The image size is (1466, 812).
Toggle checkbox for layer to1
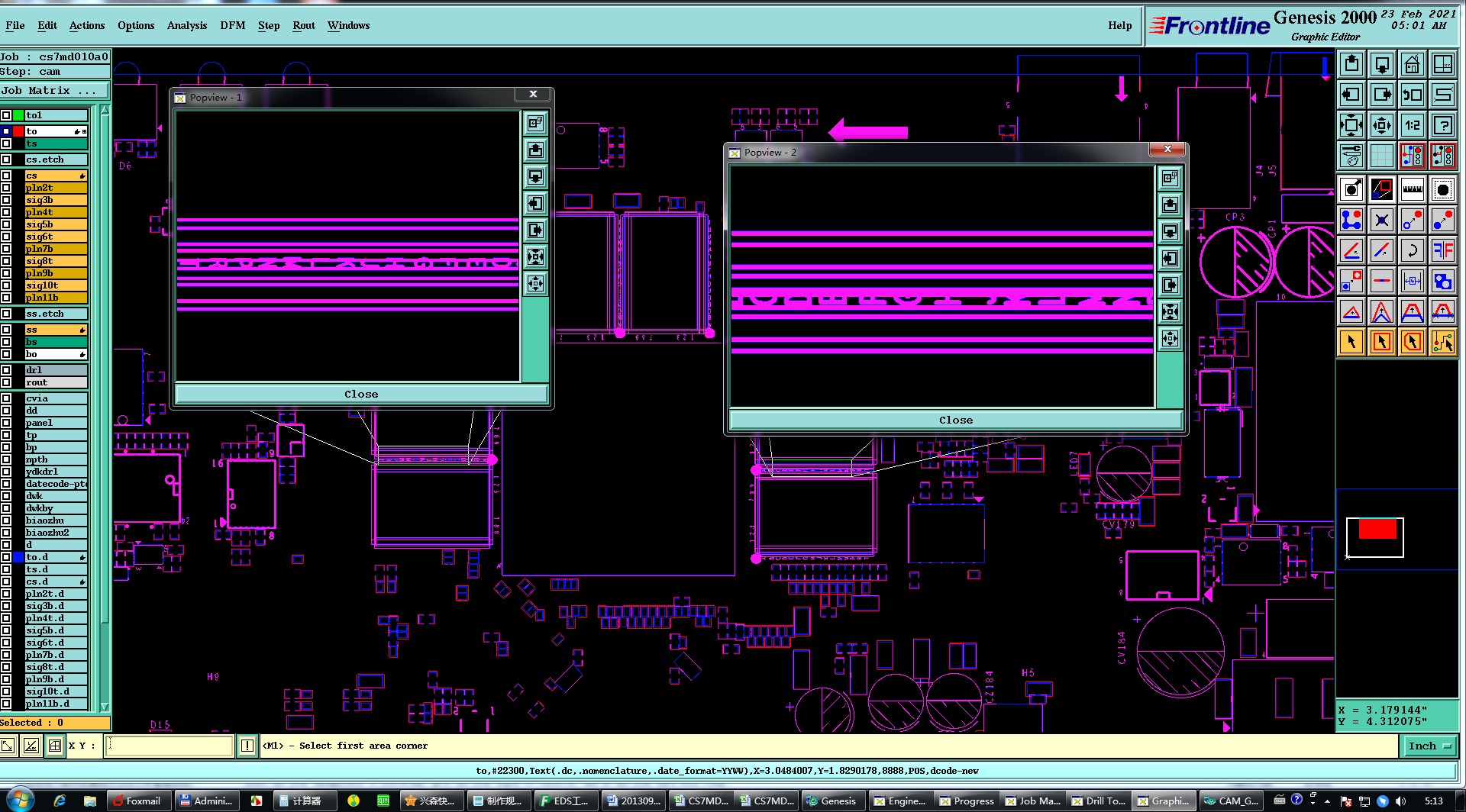click(6, 115)
